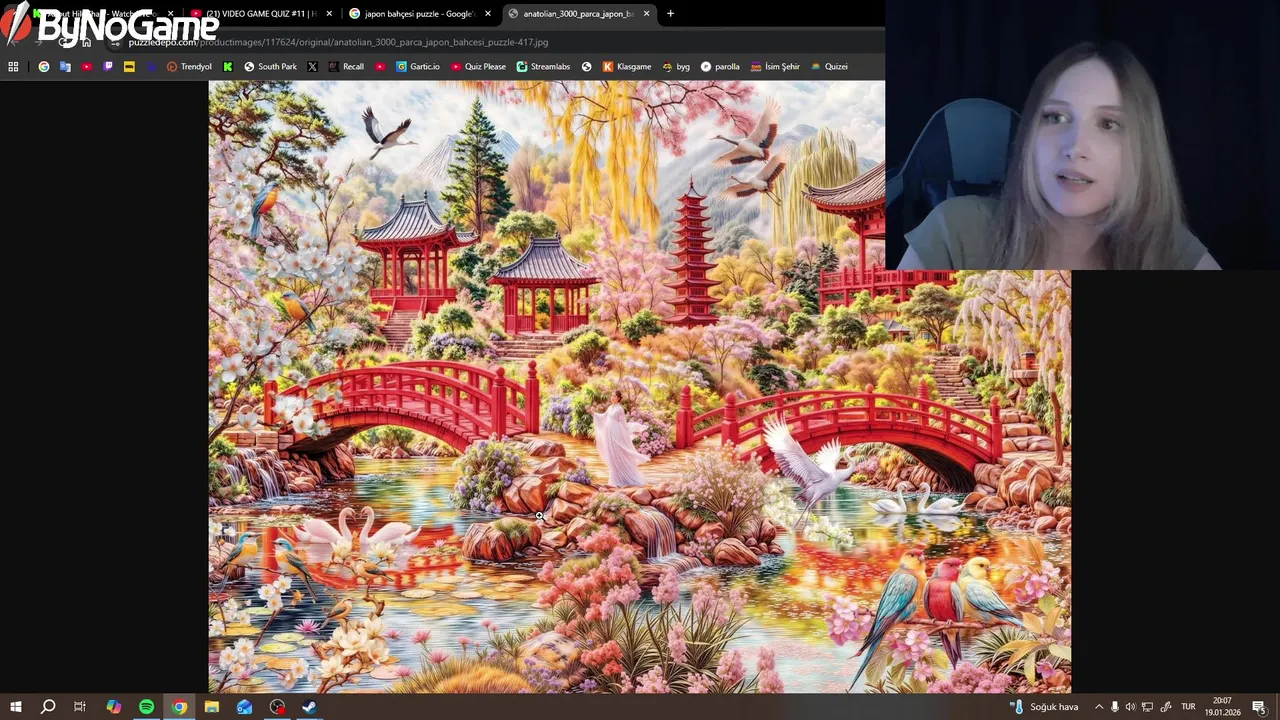Screen dimensions: 1280x720
Task: Open the South Park globe favicon
Action: point(249,67)
